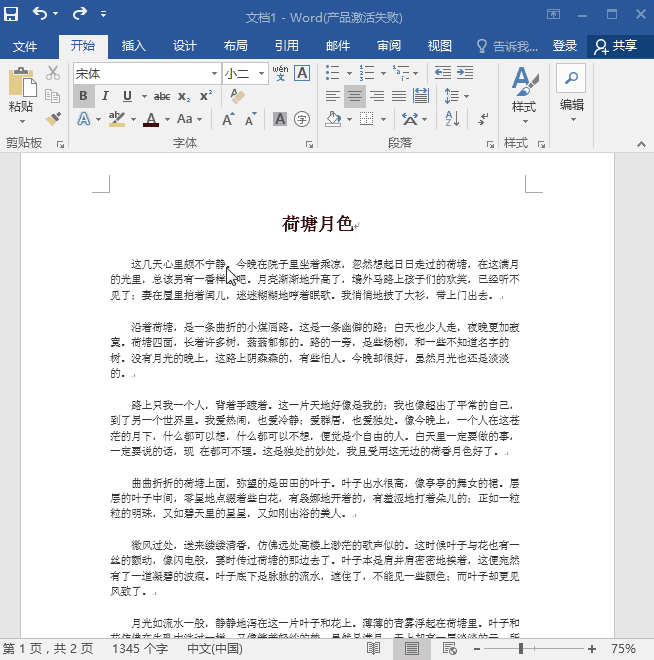
Task: Open Customize Quick Access Toolbar dropdown
Action: (103, 14)
